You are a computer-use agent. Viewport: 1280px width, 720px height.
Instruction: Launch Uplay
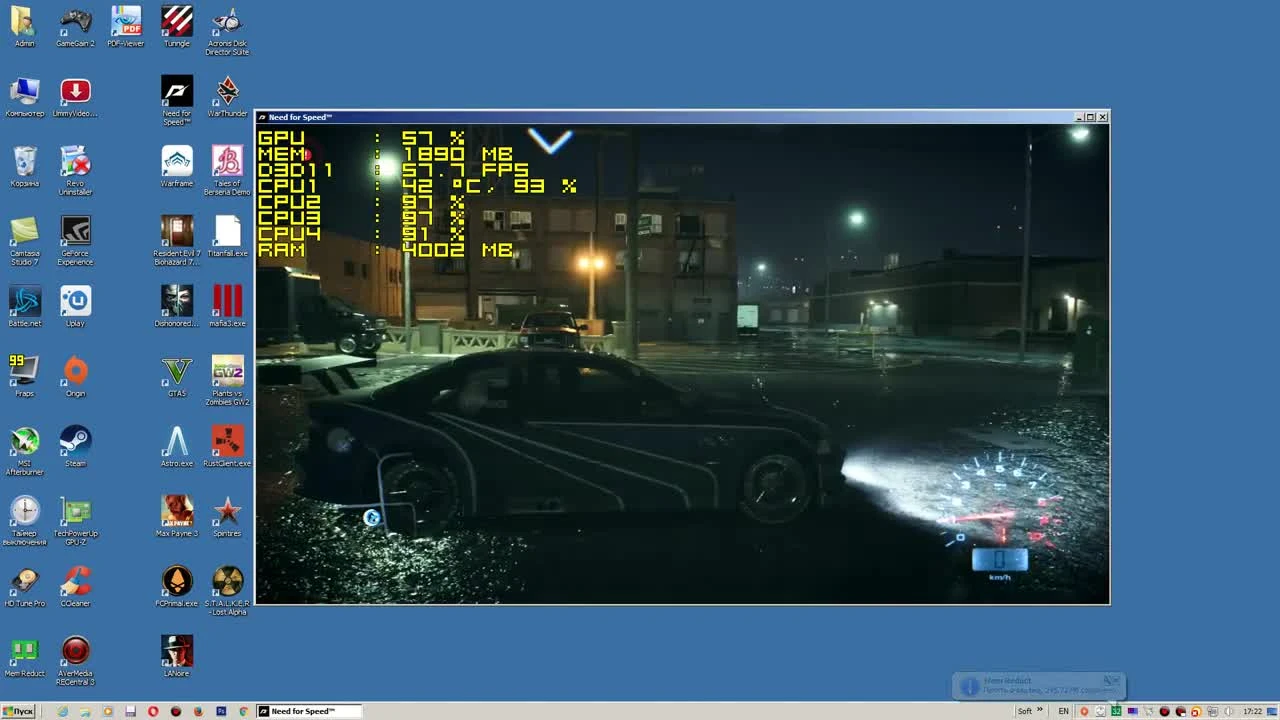click(x=75, y=300)
